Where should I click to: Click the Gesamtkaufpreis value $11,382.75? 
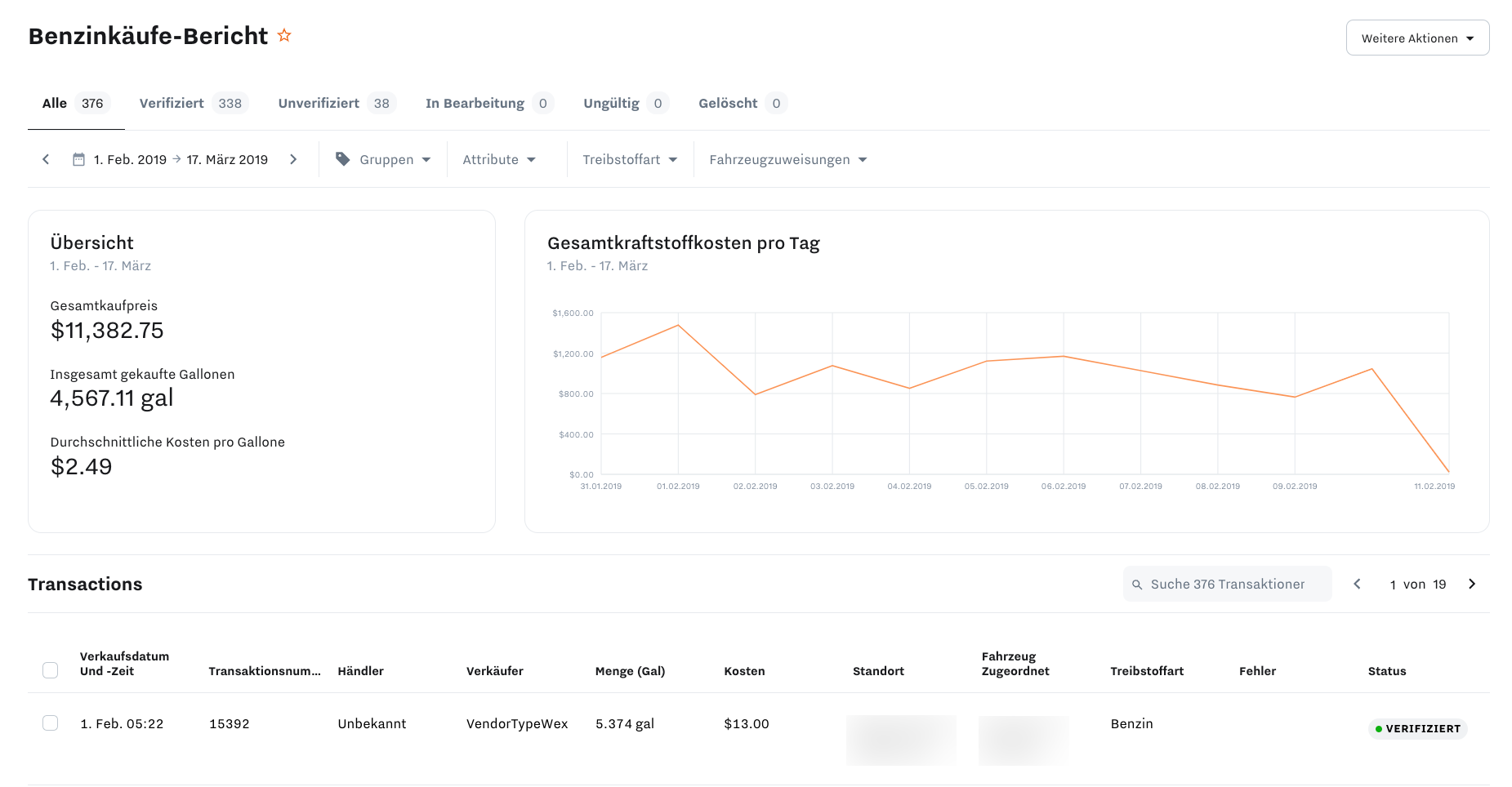click(x=107, y=330)
